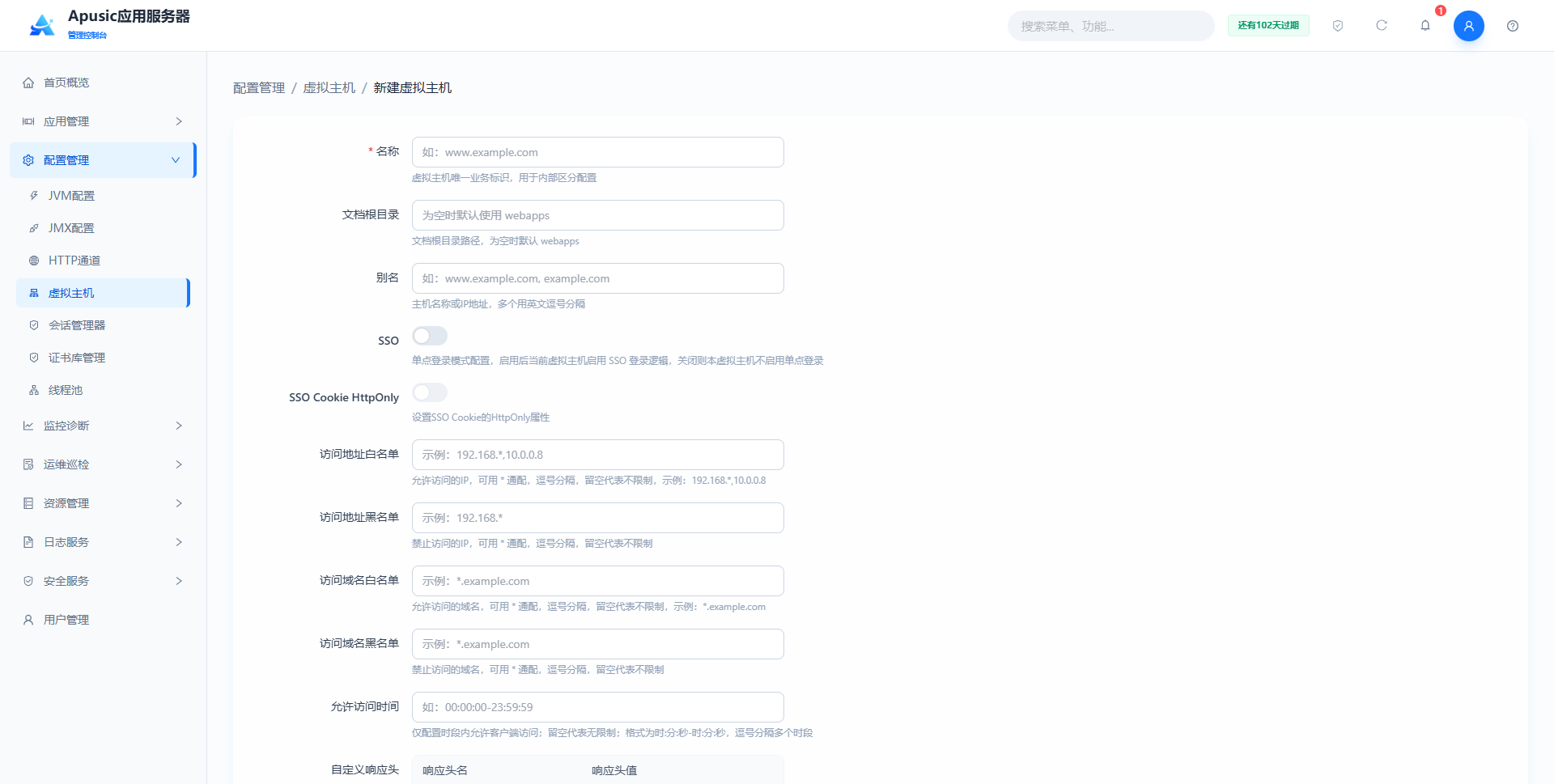1554x784 pixels.
Task: Expand the 监控诊断 chevron
Action: click(x=179, y=426)
